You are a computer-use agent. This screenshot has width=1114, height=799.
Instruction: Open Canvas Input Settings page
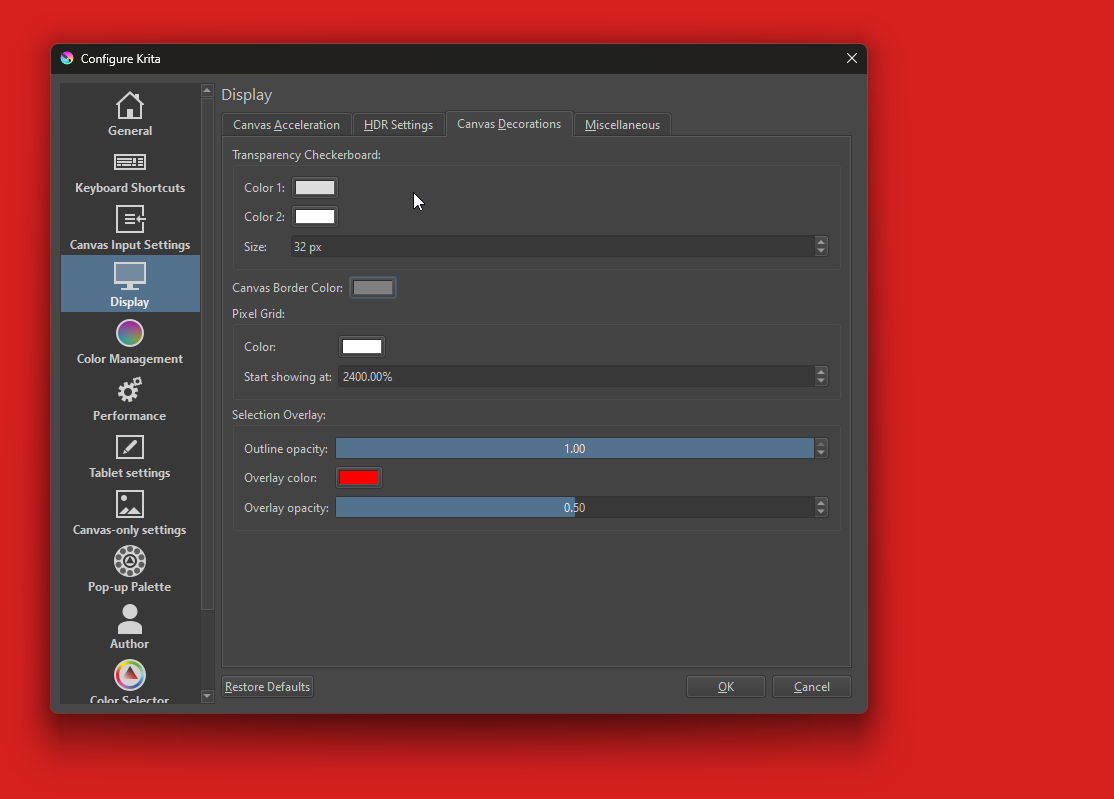click(130, 227)
